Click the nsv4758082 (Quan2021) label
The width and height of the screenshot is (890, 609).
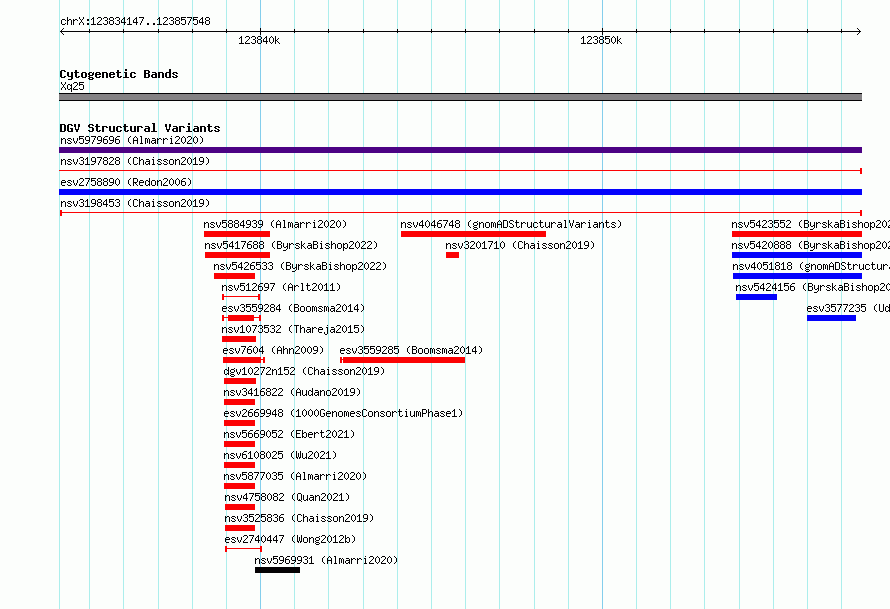click(x=287, y=497)
